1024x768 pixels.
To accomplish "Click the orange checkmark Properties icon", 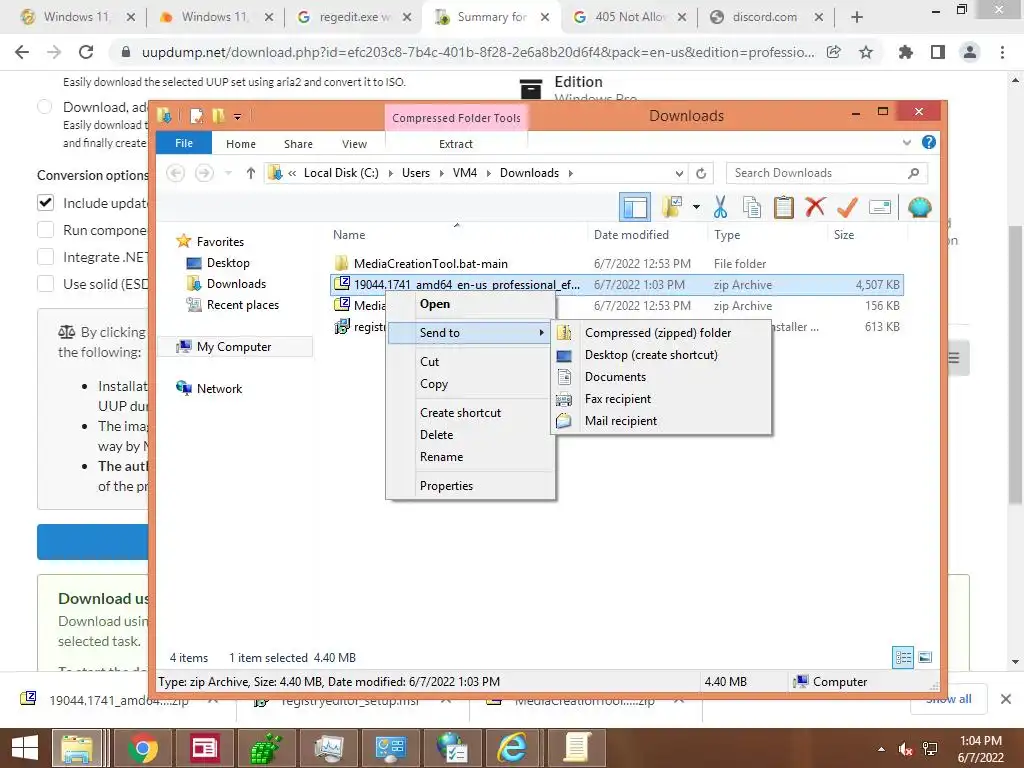I will coord(847,207).
